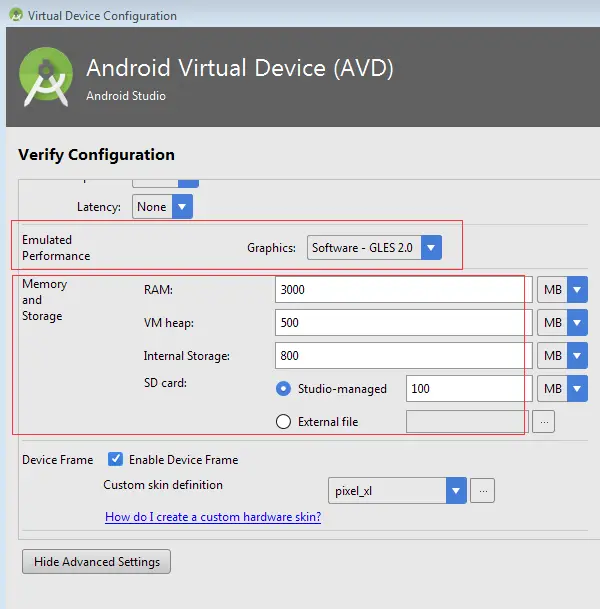Screen dimensions: 600x609
Task: Toggle the Enable Device Frame checkbox
Action: tap(115, 459)
